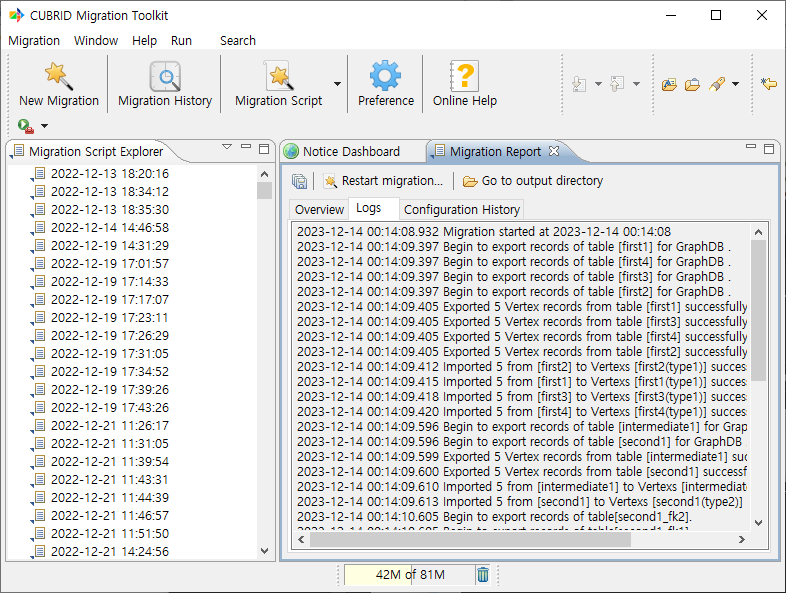Open the Search flashlight dropdown arrow
The image size is (786, 593).
735,84
